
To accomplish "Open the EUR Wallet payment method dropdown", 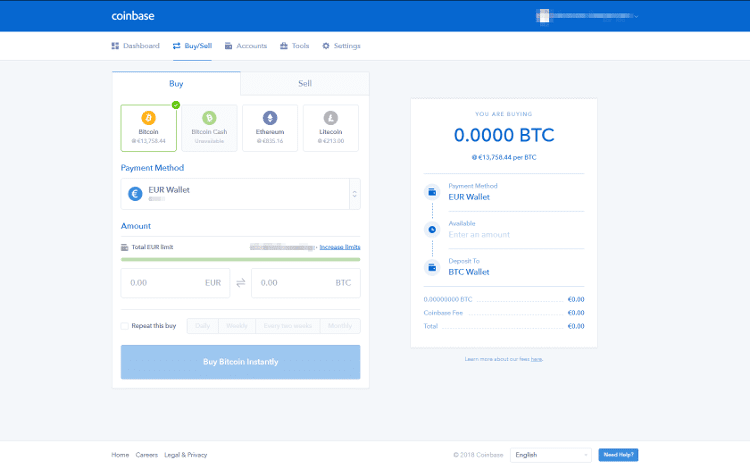I will [x=241, y=194].
